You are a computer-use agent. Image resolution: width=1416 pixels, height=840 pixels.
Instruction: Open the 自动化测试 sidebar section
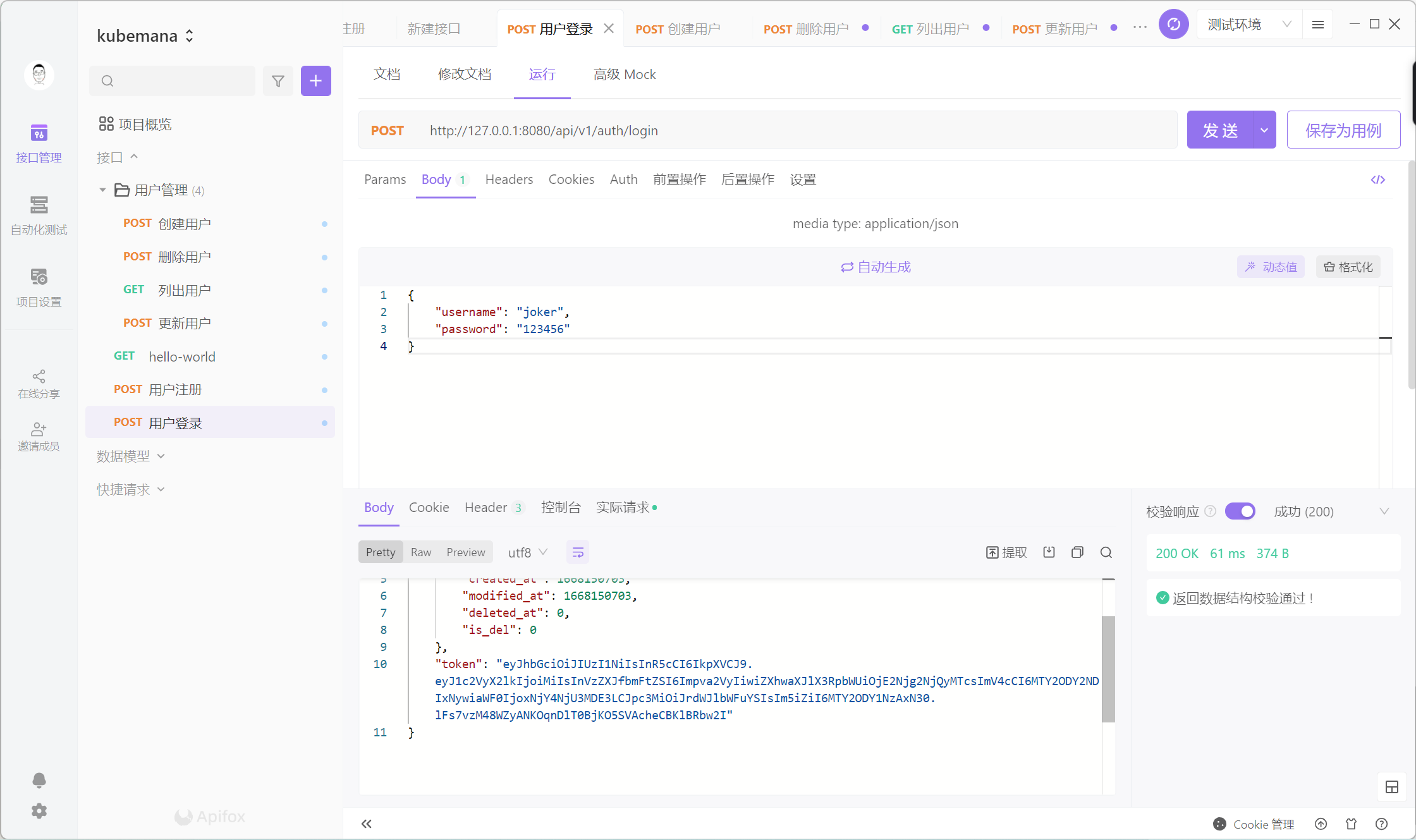click(x=39, y=216)
